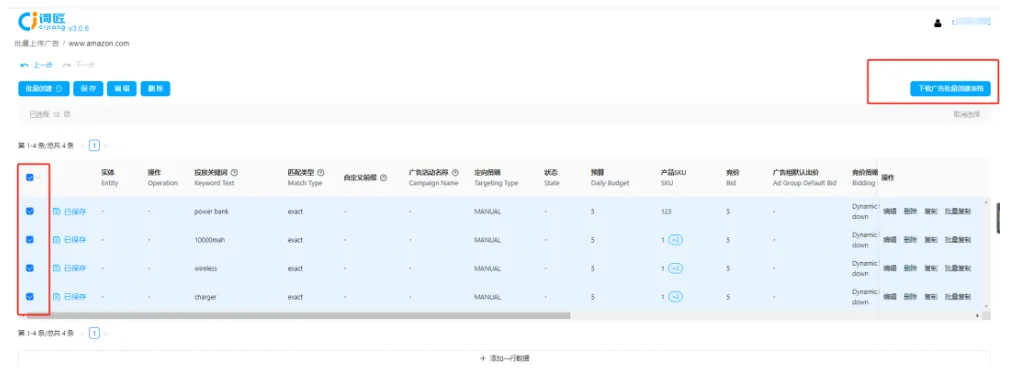
Task: Click the SKU value '123'
Action: (666, 211)
